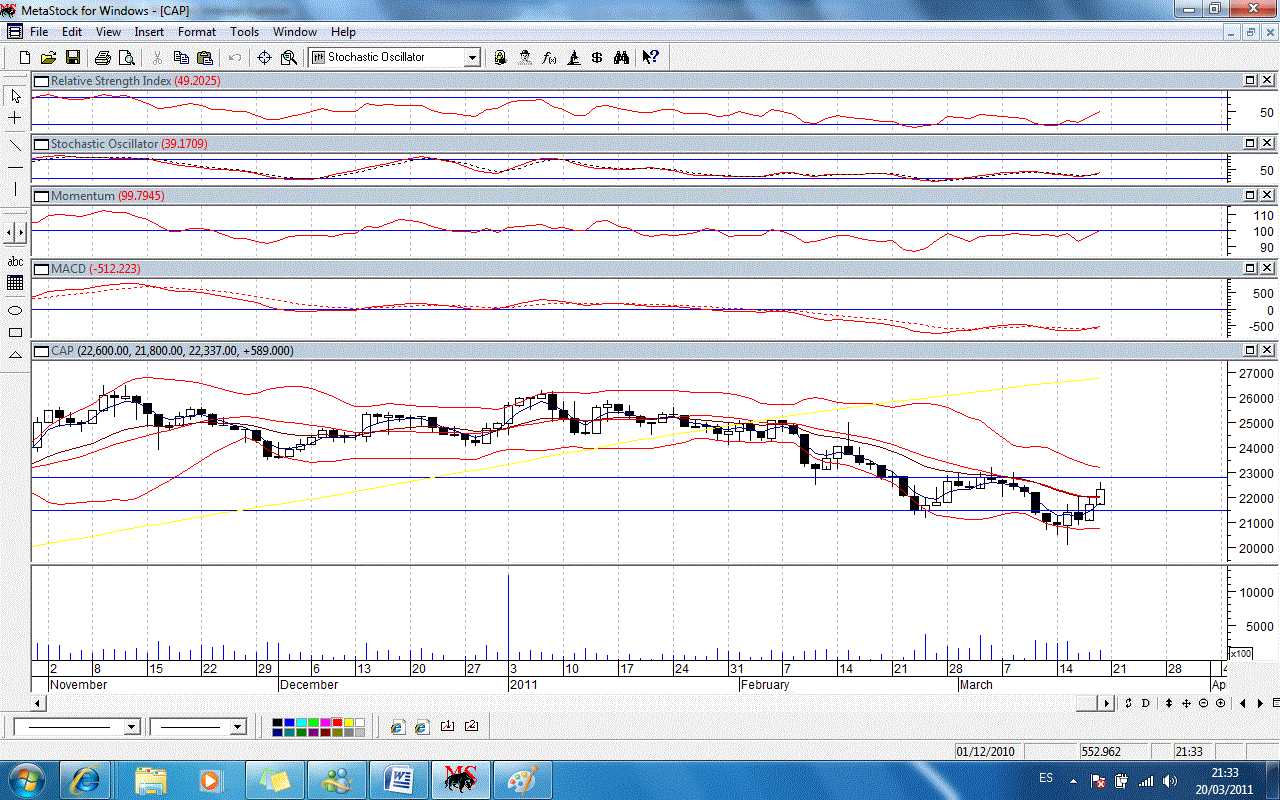Open the second line weight dropdown
This screenshot has height=800, width=1280.
pyautogui.click(x=237, y=727)
